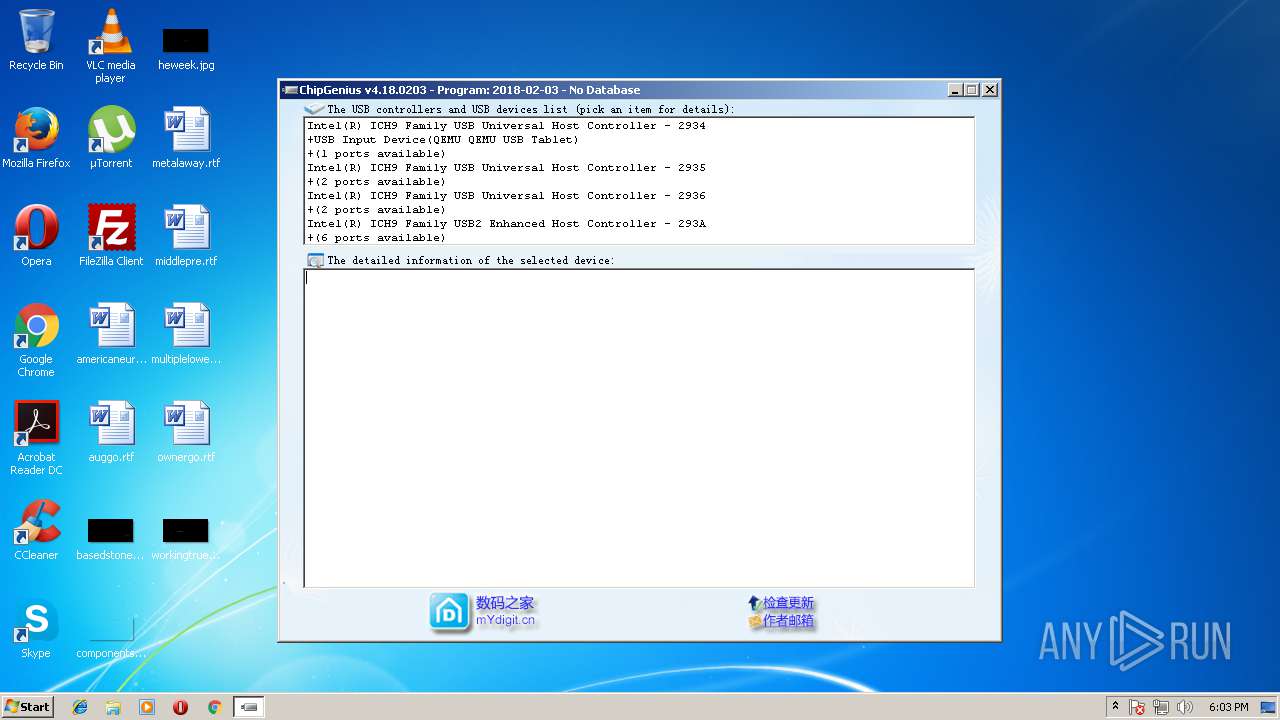Screen dimensions: 1280x720
Task: Launch FileZilla Client from desktop
Action: [111, 236]
